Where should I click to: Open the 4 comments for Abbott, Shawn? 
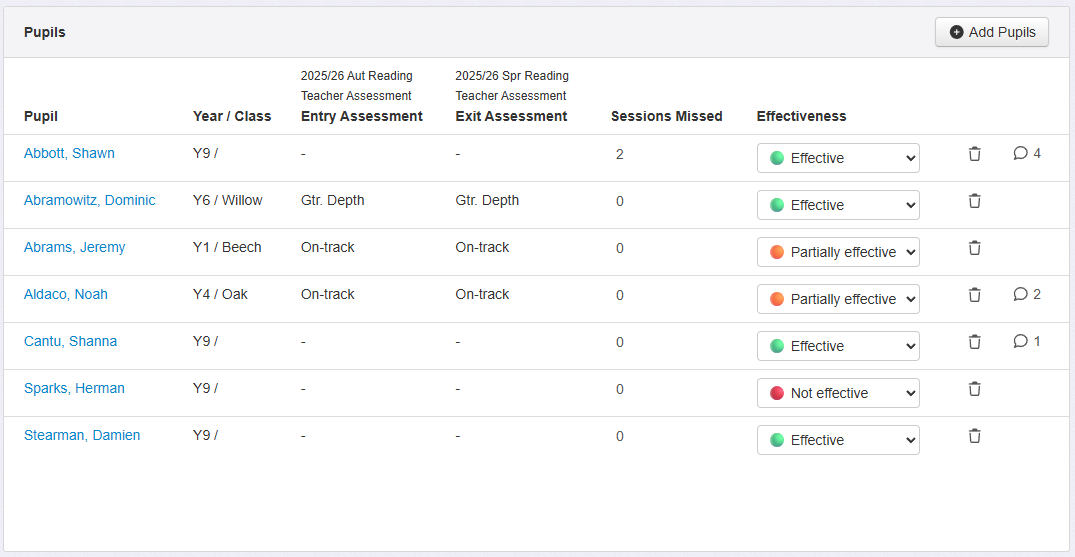tap(1027, 153)
